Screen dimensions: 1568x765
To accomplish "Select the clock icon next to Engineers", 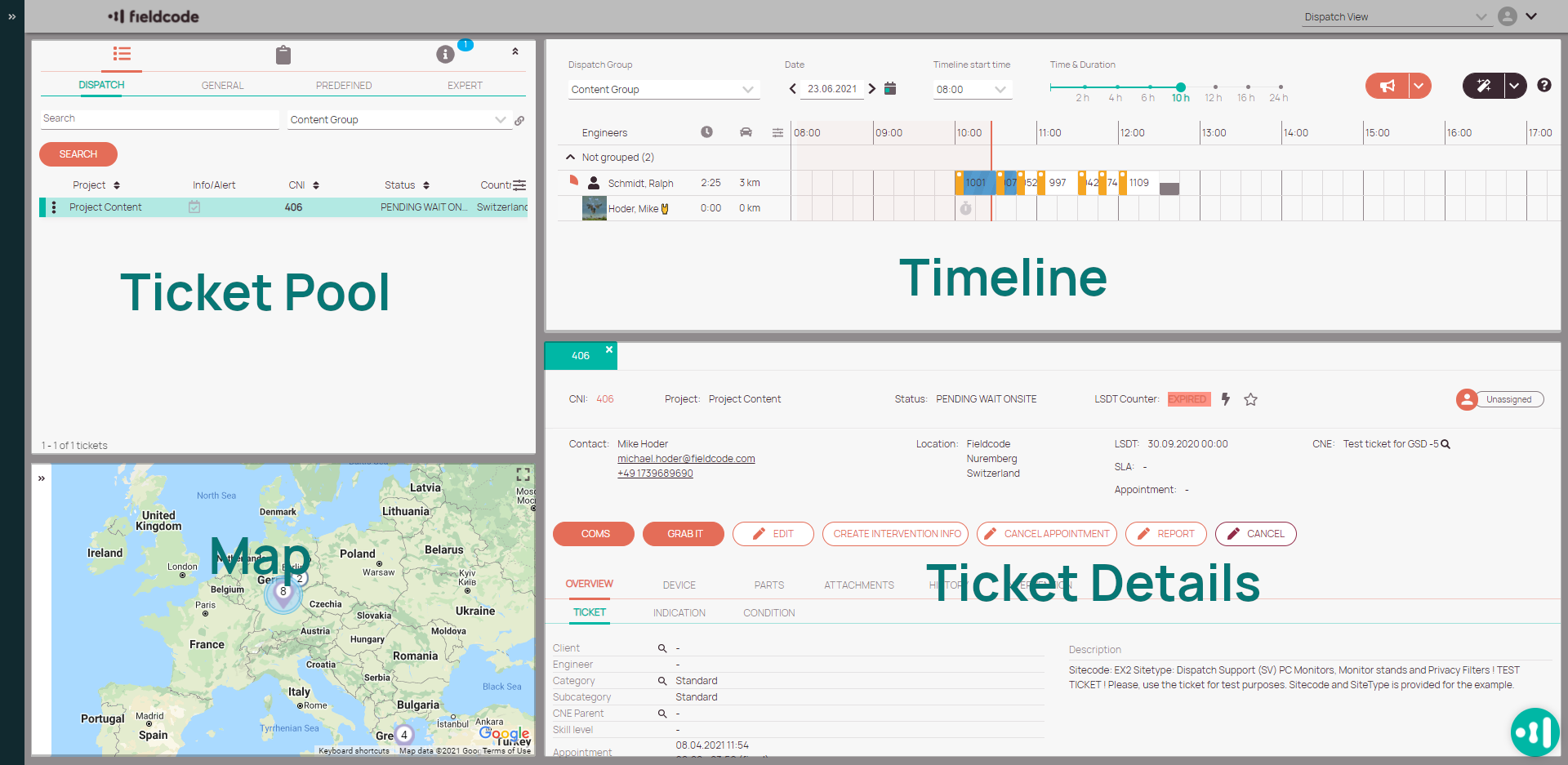I will coord(707,131).
